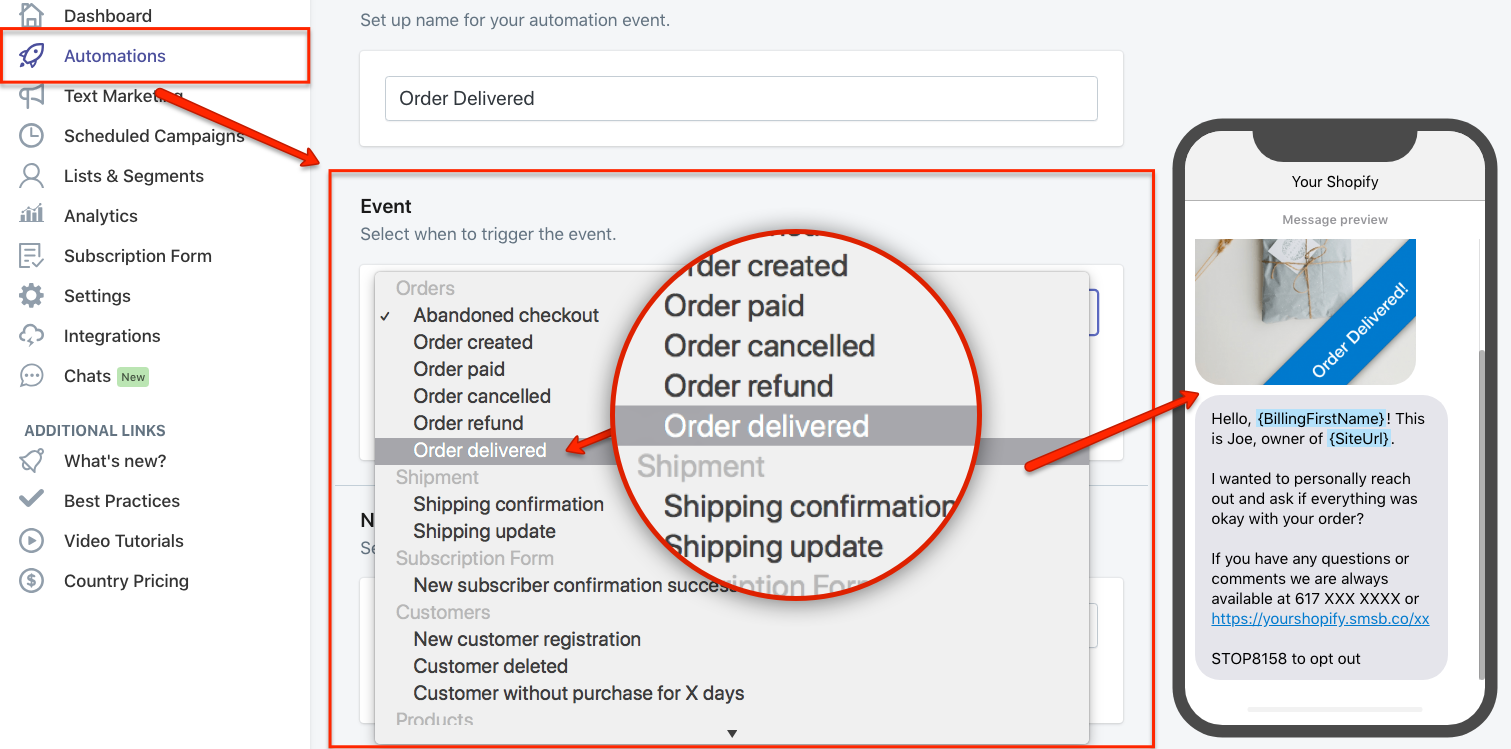Choose Shipping confirmation from the event menu
1511x749 pixels.
[x=509, y=504]
